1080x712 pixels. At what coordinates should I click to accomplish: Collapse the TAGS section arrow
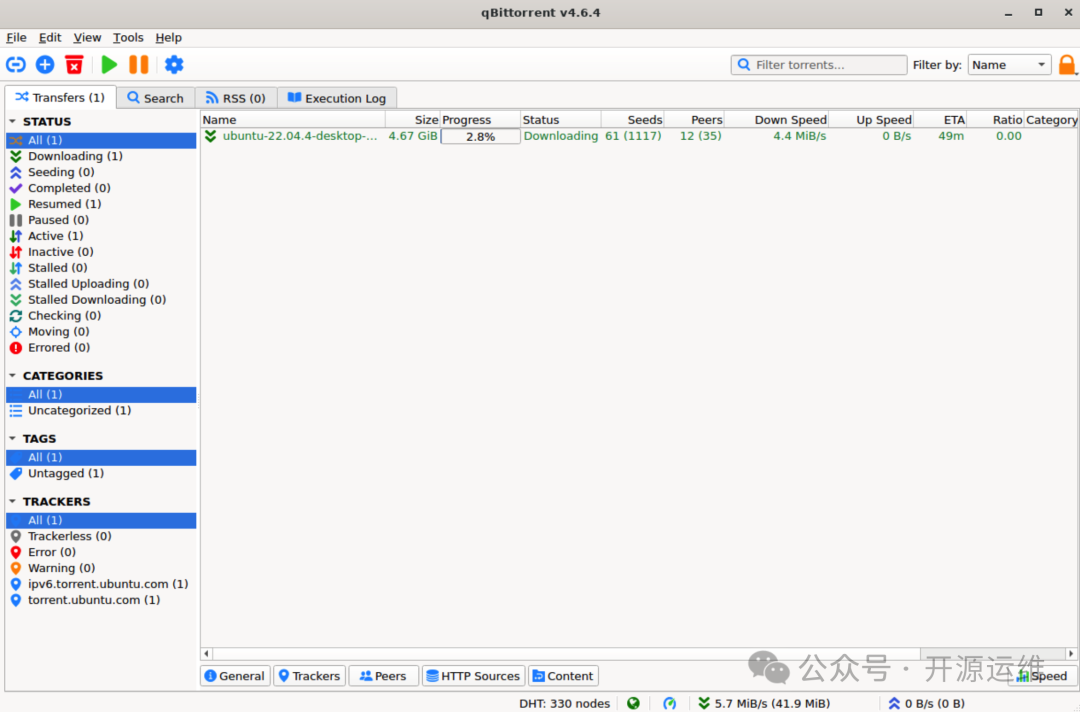click(x=12, y=438)
